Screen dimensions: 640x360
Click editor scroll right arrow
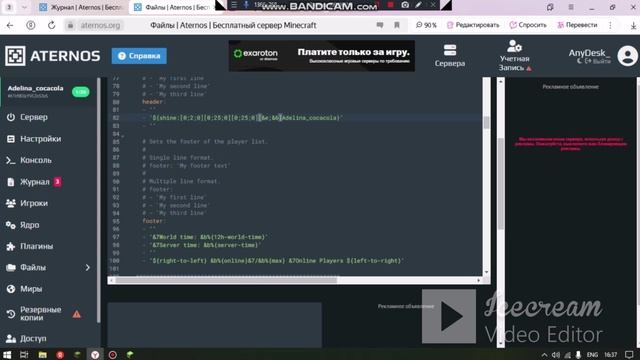coord(478,280)
